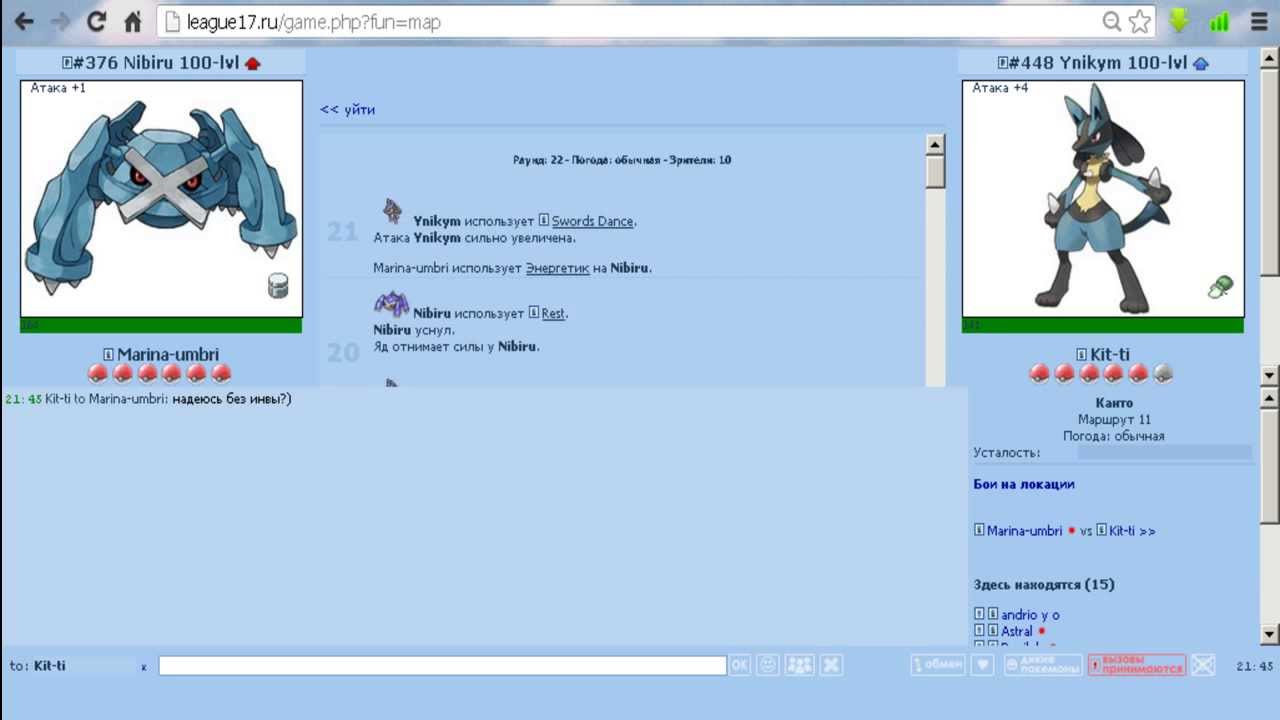The image size is (1280, 720).
Task: Send the chat message with the OK button
Action: point(739,665)
